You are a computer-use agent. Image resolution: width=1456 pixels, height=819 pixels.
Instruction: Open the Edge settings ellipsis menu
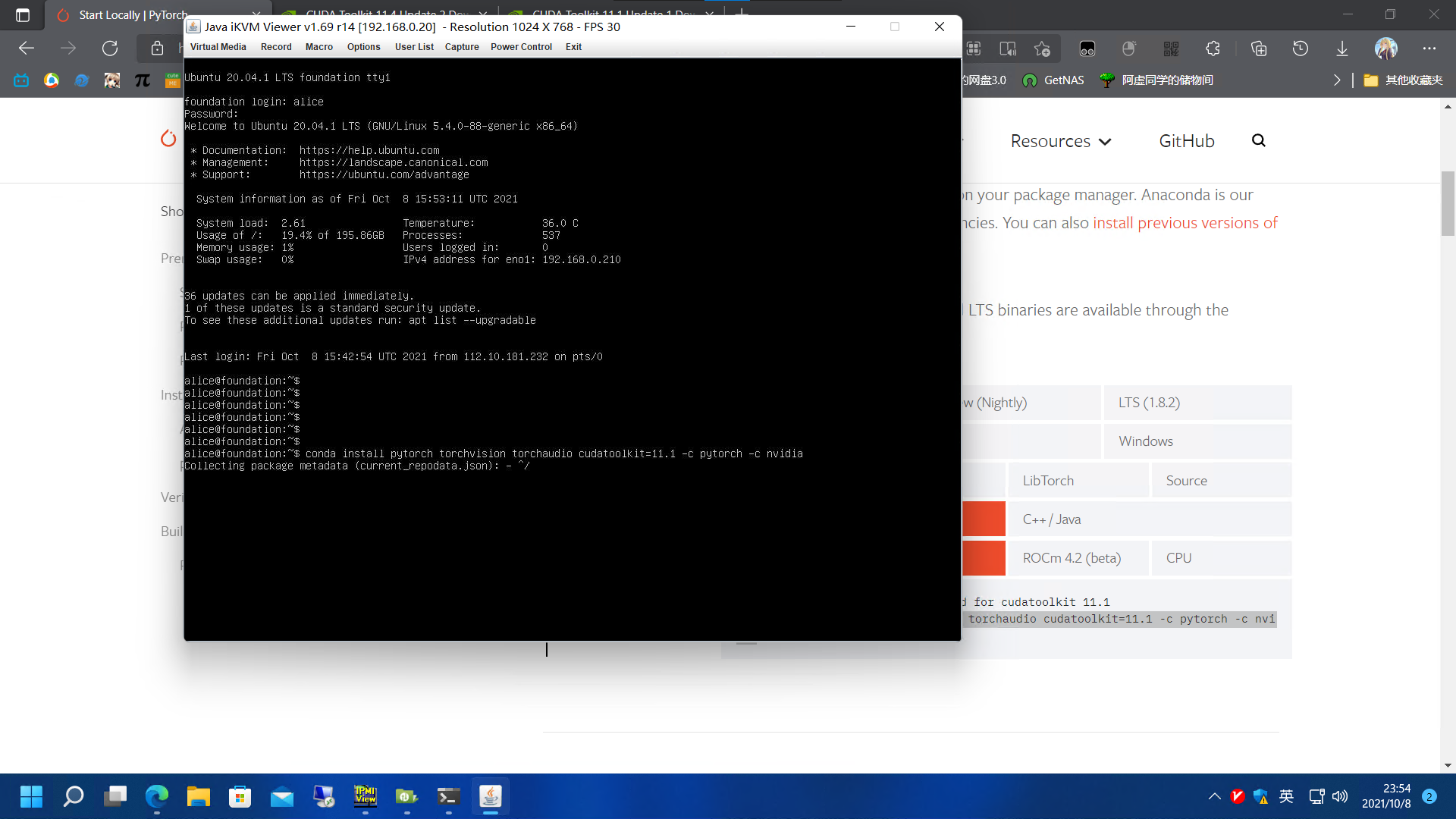pos(1429,49)
